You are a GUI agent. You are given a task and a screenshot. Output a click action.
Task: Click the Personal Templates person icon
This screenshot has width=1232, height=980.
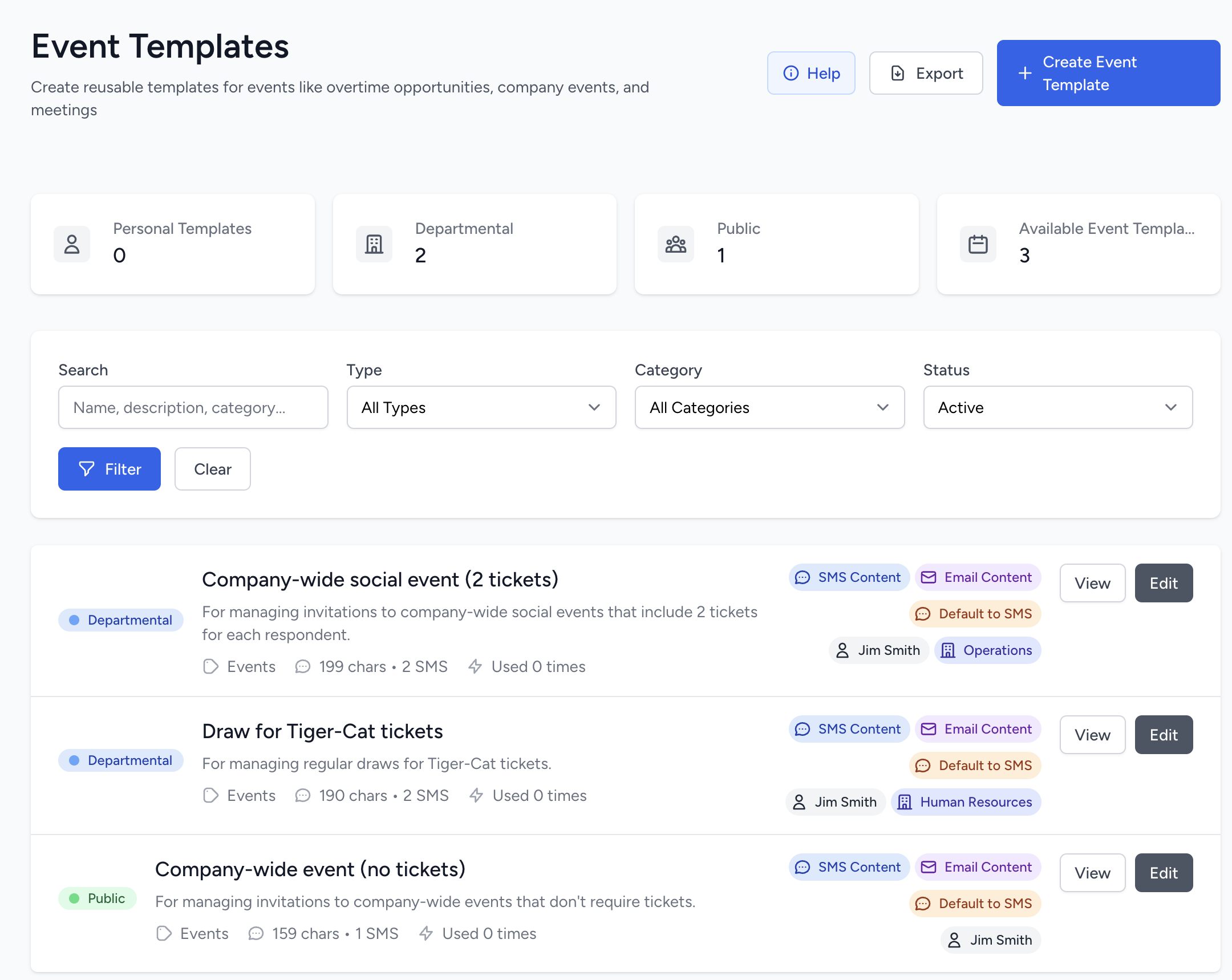(72, 244)
